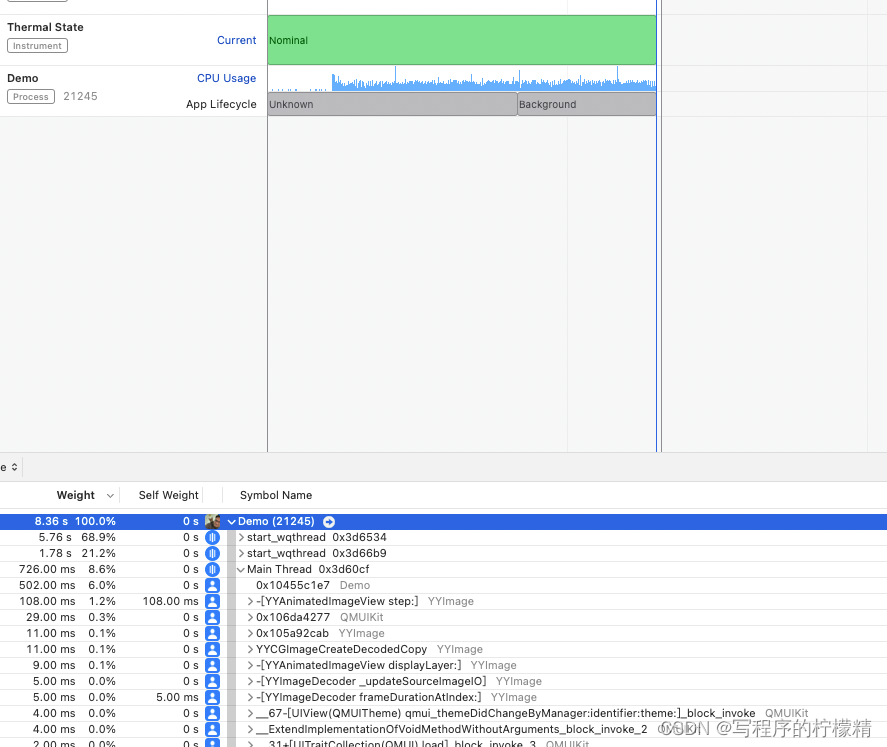Expand qmui_themeDidChangeByManager block_invoke row

250,714
